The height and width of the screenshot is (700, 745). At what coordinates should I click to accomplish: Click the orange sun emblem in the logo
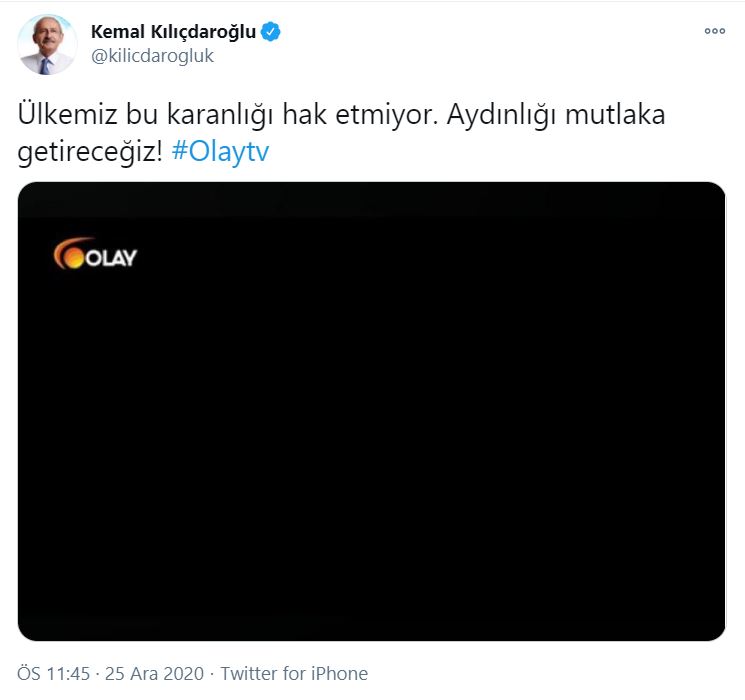pos(69,254)
